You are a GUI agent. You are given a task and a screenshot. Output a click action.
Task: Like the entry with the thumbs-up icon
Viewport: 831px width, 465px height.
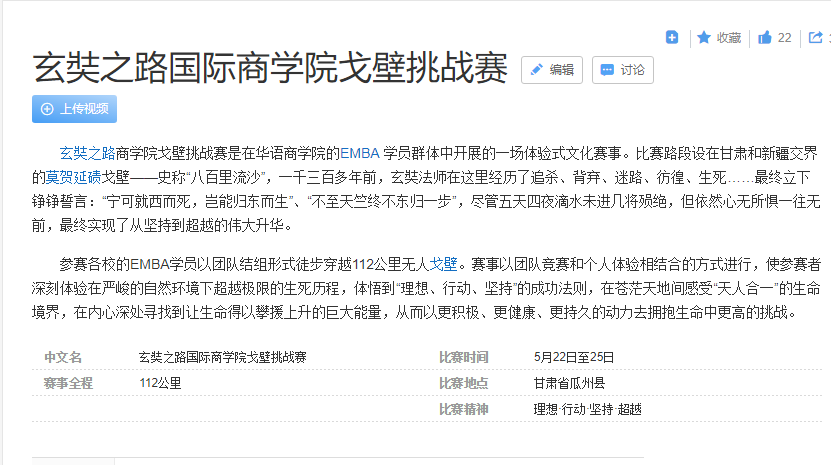774,38
